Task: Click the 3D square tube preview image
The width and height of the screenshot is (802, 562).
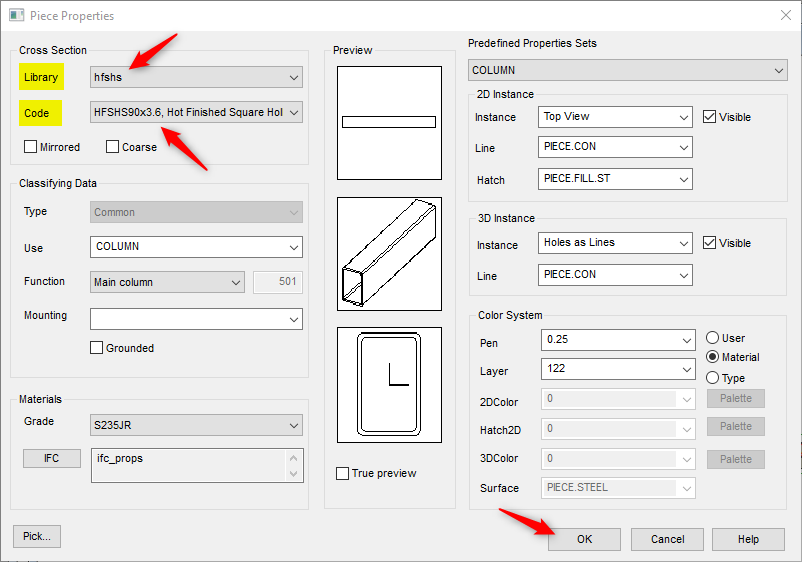Action: [x=389, y=254]
